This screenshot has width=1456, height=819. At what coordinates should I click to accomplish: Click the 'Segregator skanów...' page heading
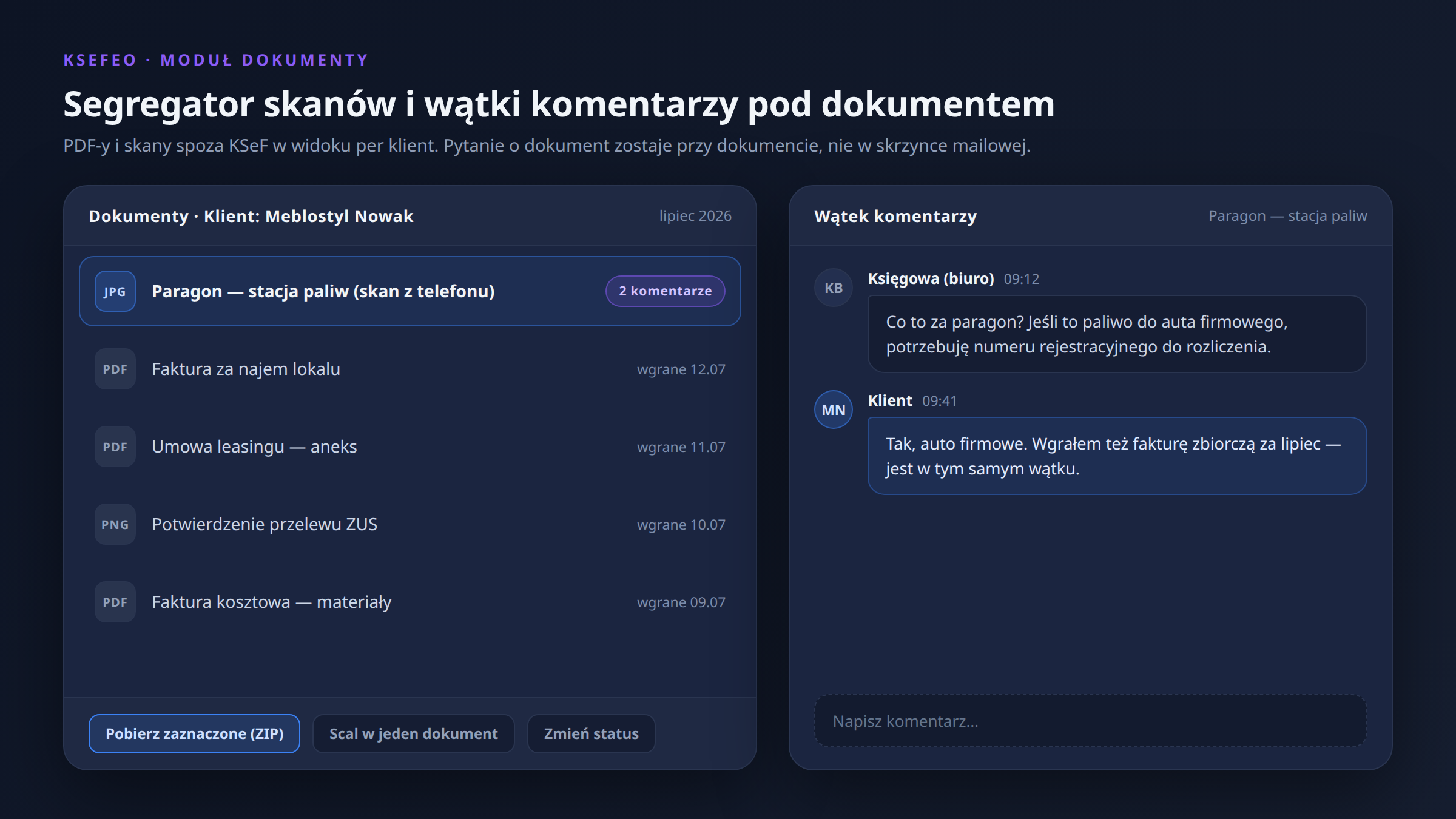point(559,104)
